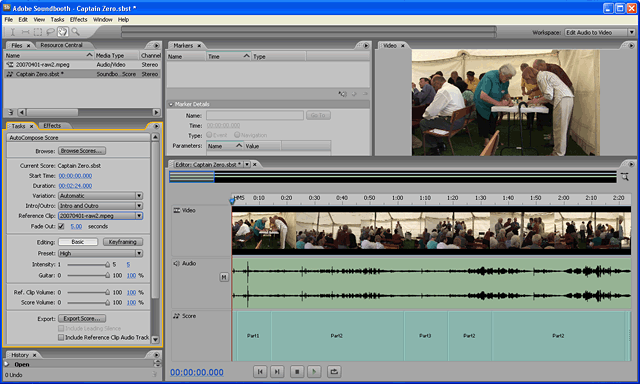Screen dimensions: 640x384
Task: Click the green Play button
Action: click(314, 372)
